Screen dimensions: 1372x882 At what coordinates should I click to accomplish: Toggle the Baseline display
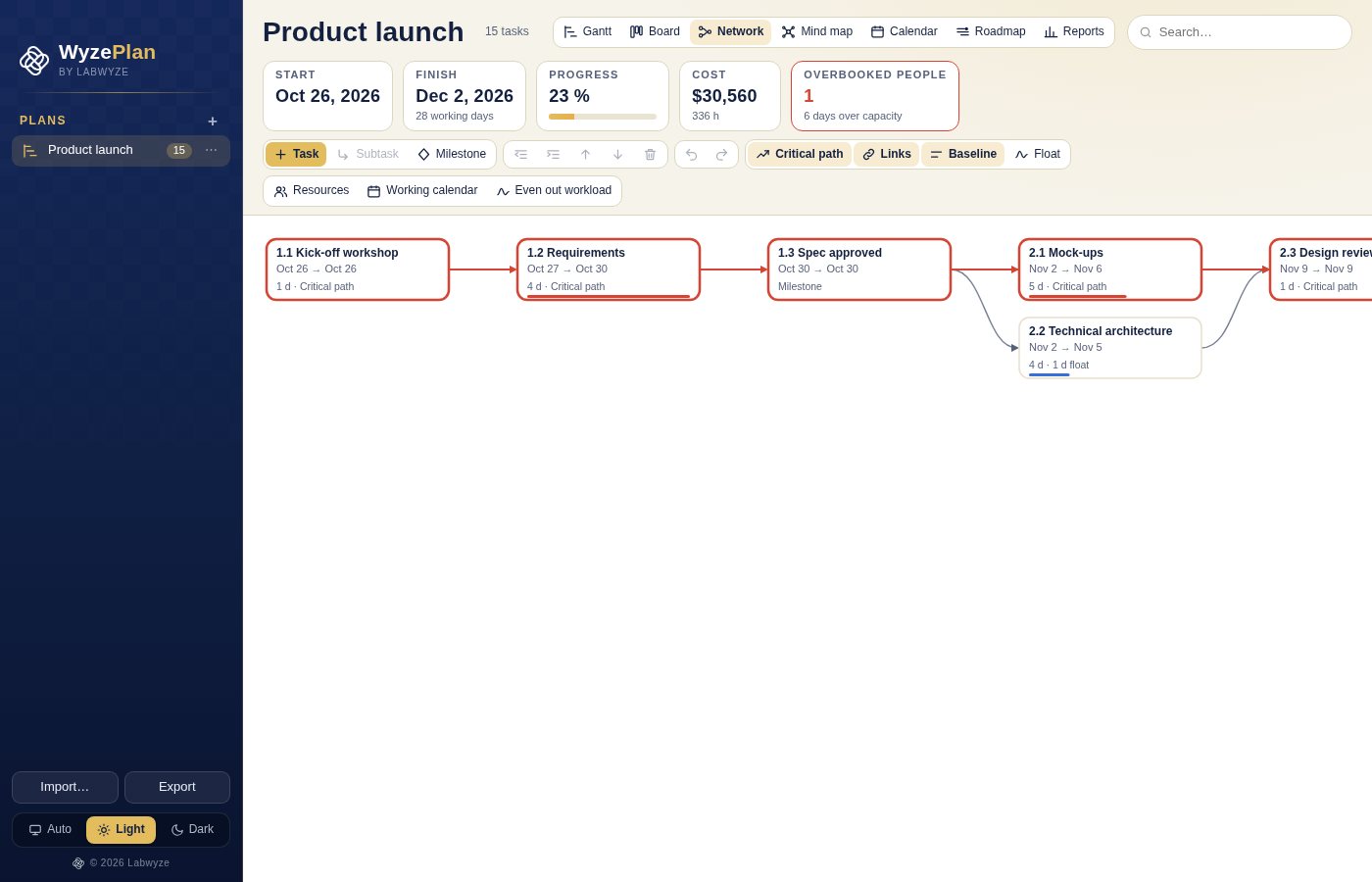click(x=963, y=155)
